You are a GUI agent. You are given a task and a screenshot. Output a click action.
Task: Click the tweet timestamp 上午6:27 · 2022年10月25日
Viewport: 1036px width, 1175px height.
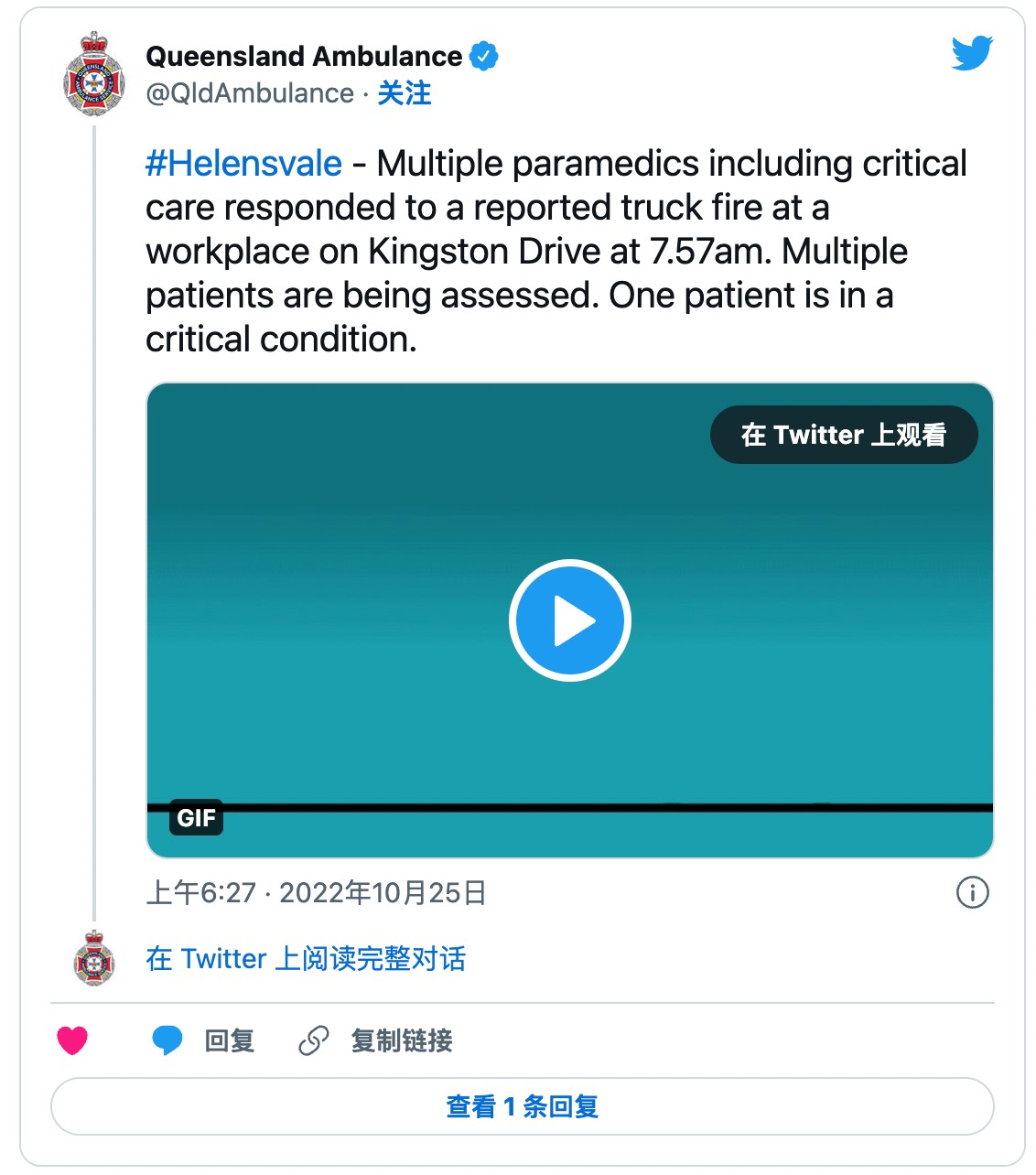tap(316, 892)
